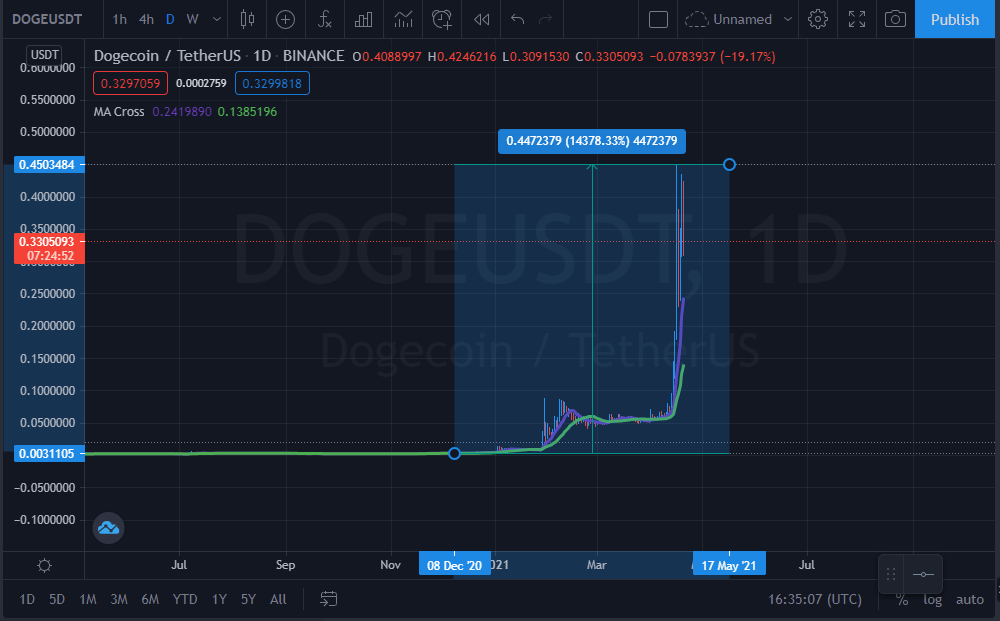Set the range to All
The image size is (1000, 621).
click(278, 599)
